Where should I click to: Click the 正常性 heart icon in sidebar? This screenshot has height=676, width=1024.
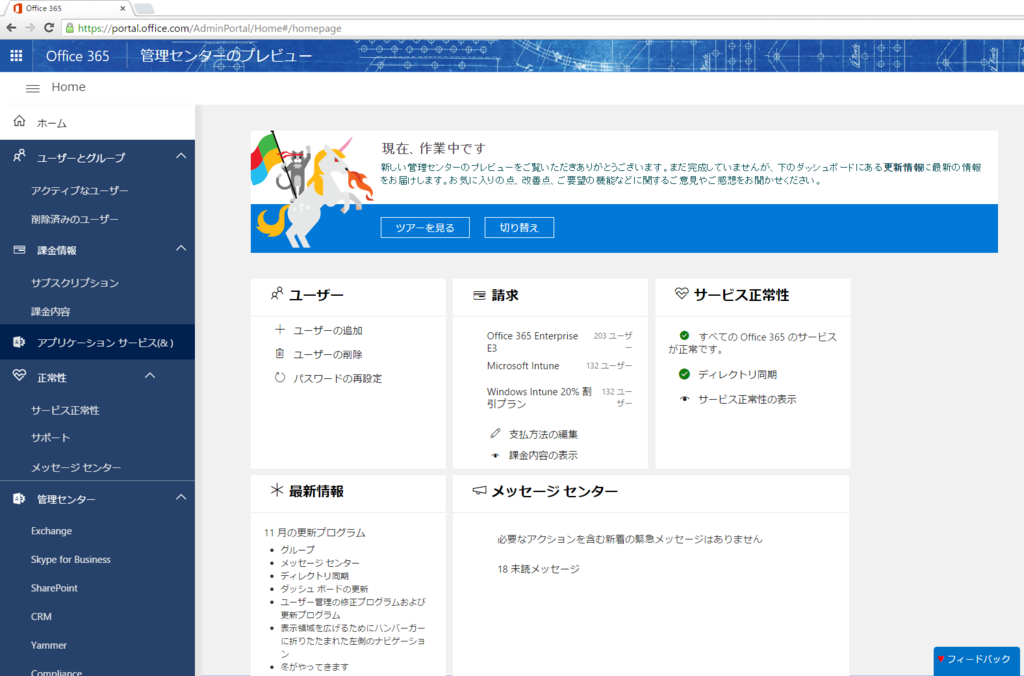coord(20,376)
